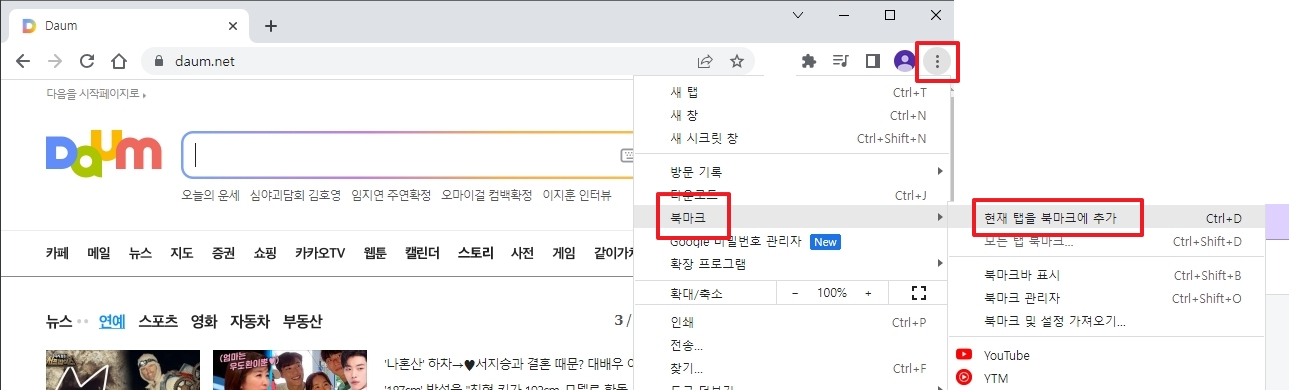This screenshot has height=390, width=1289.
Task: Open the 캘린더 service link
Action: click(423, 253)
